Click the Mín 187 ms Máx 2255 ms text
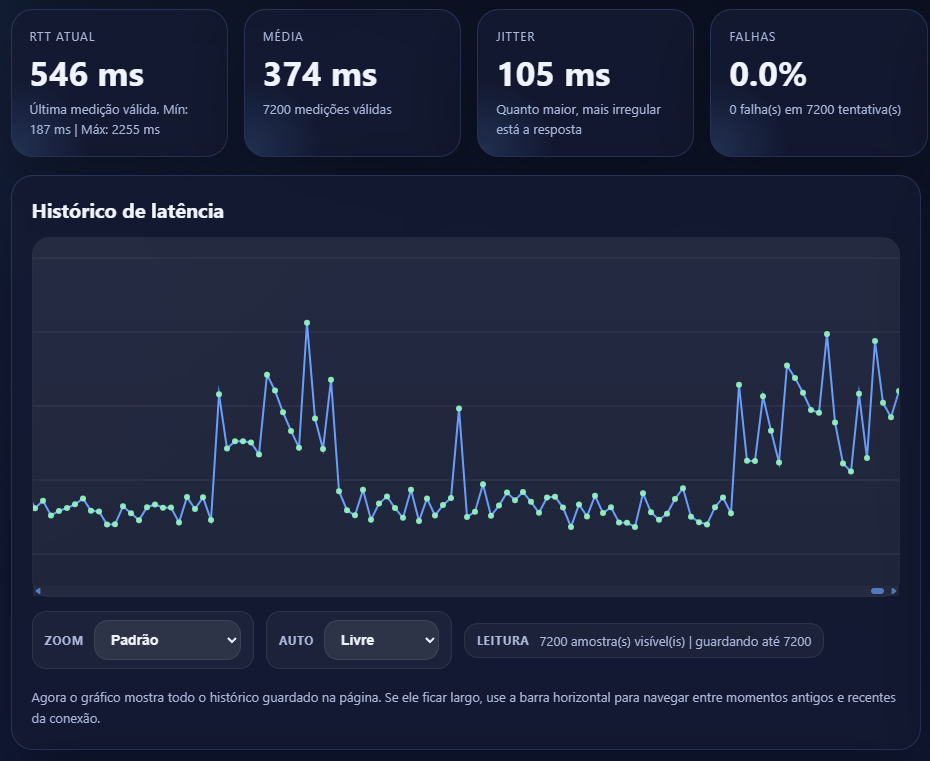 coord(95,129)
